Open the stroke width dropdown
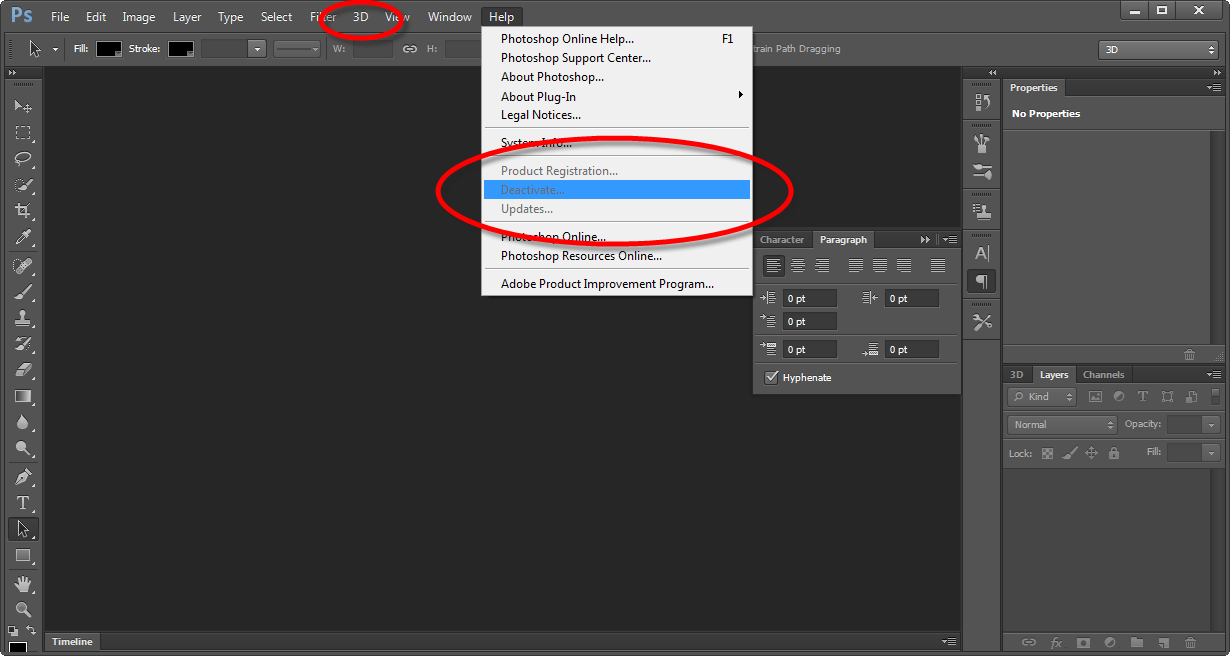The width and height of the screenshot is (1230, 656). point(257,48)
